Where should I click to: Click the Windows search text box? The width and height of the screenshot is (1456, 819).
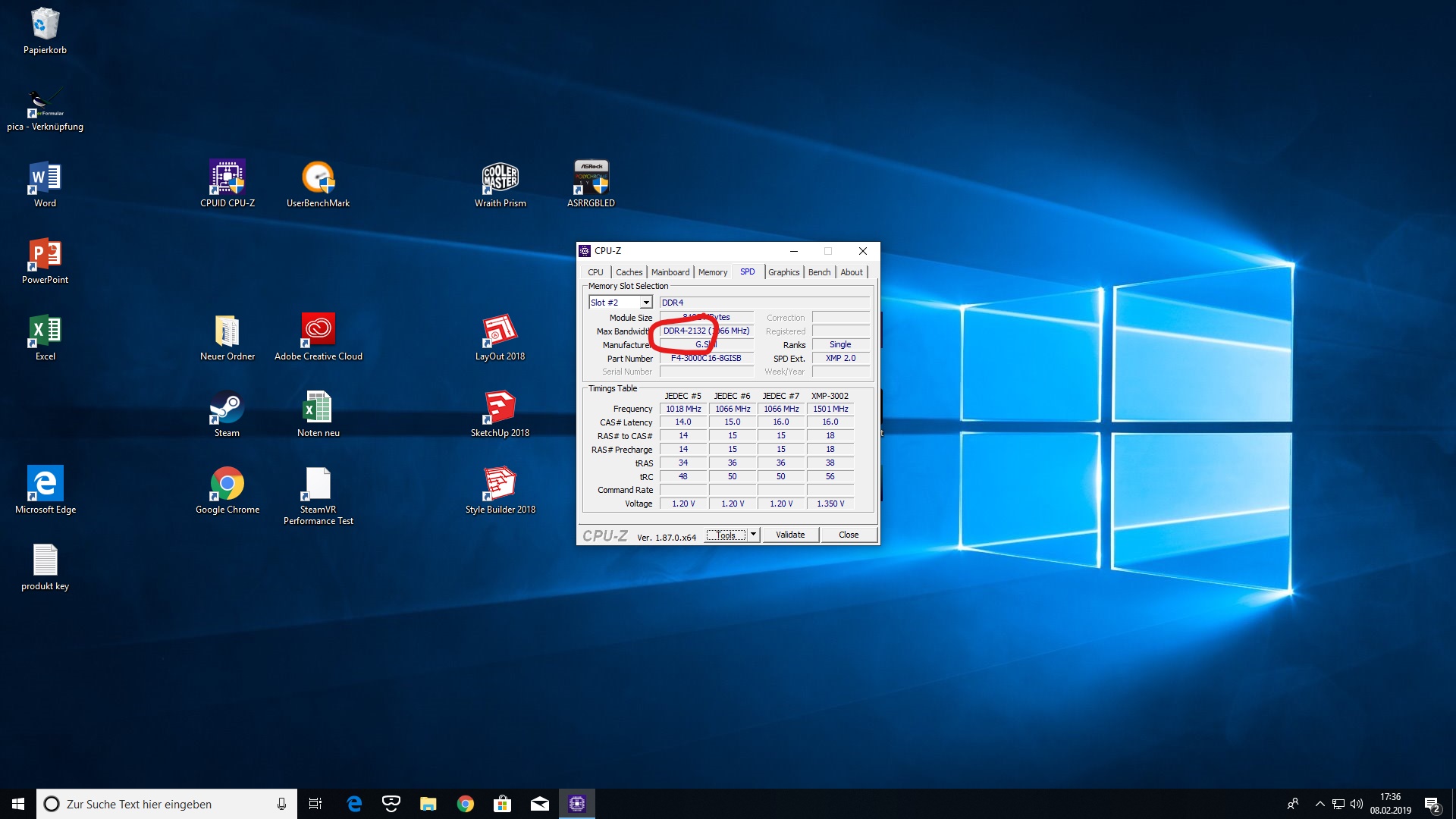tap(167, 804)
